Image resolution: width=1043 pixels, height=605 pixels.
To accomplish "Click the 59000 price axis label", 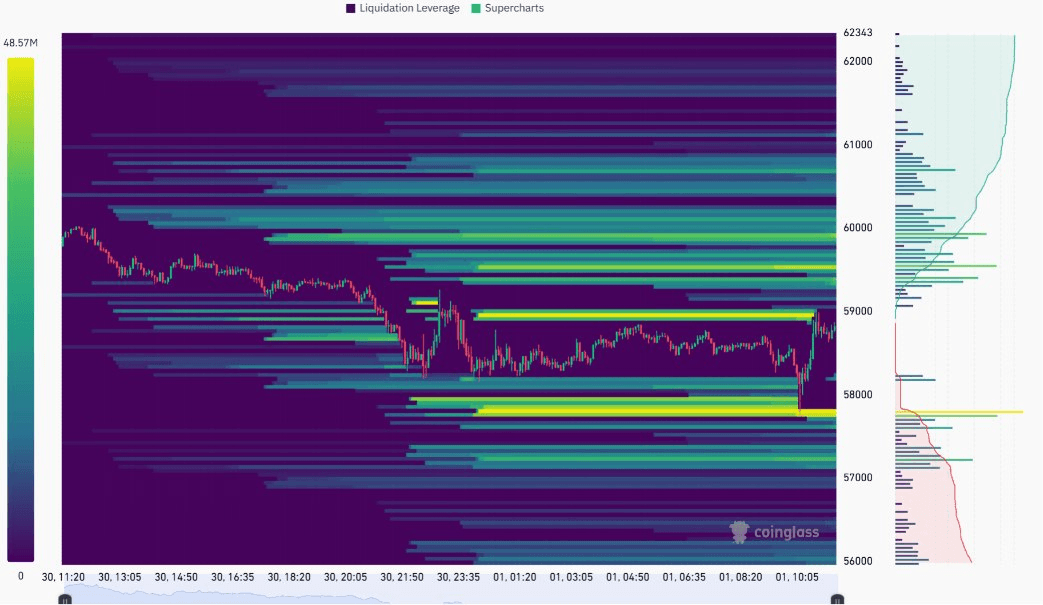I will (x=857, y=311).
